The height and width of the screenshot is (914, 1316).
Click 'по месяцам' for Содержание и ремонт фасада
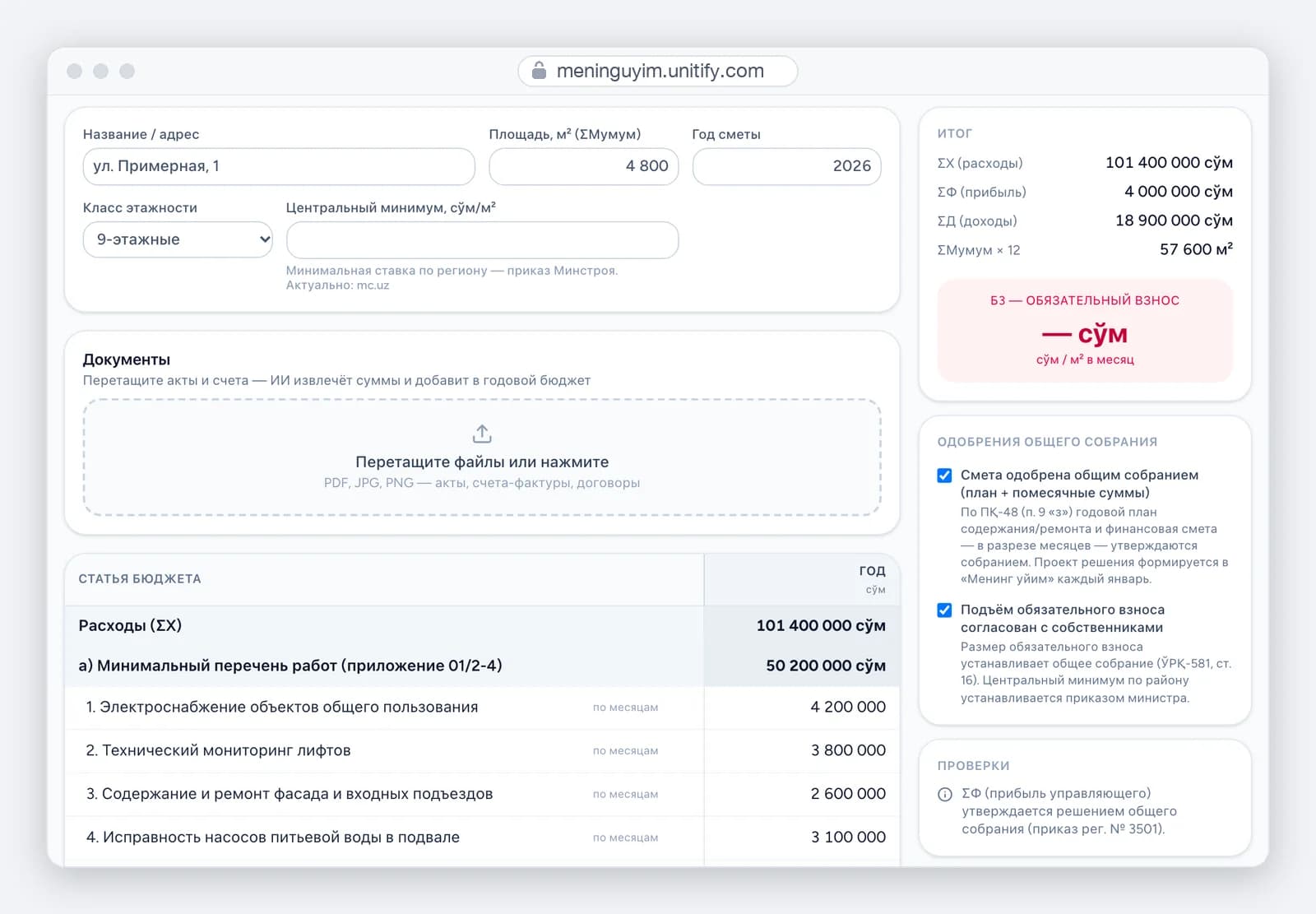625,795
